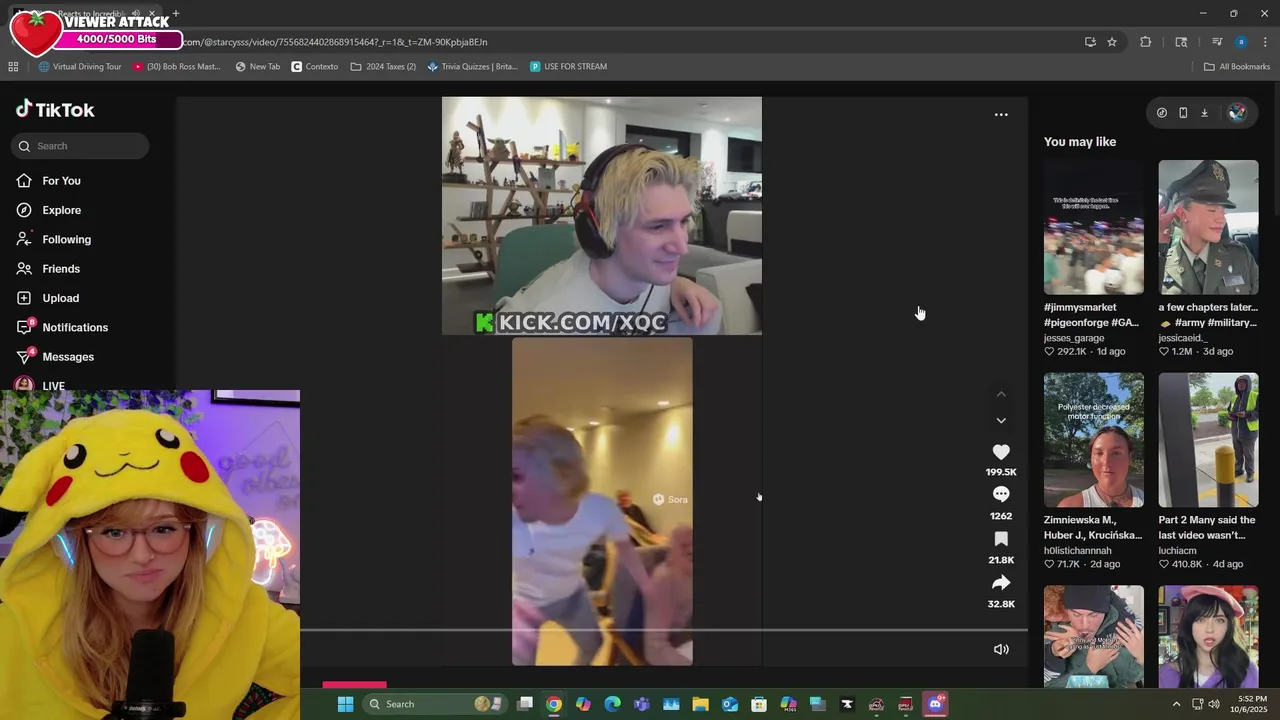Viewport: 1280px width, 720px height.
Task: Click the Get App phone icon
Action: coord(1183,113)
